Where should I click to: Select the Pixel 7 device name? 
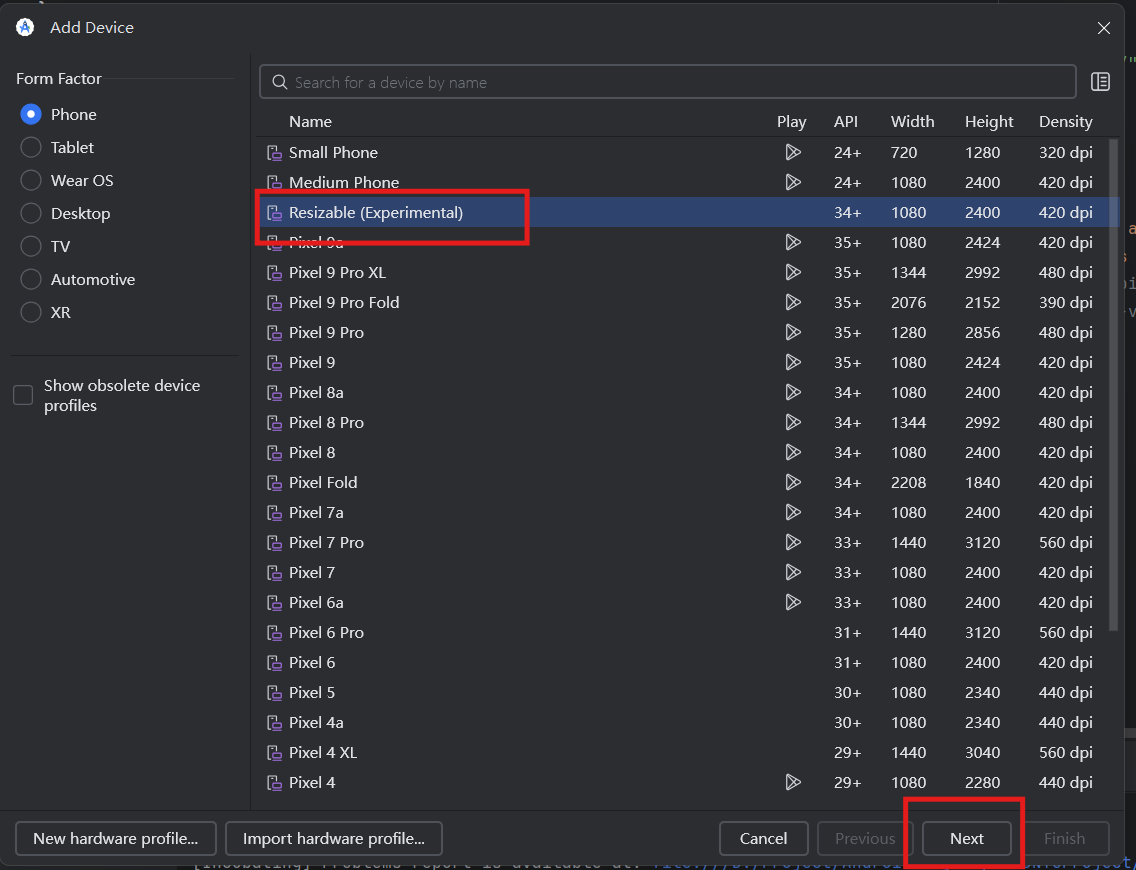312,572
